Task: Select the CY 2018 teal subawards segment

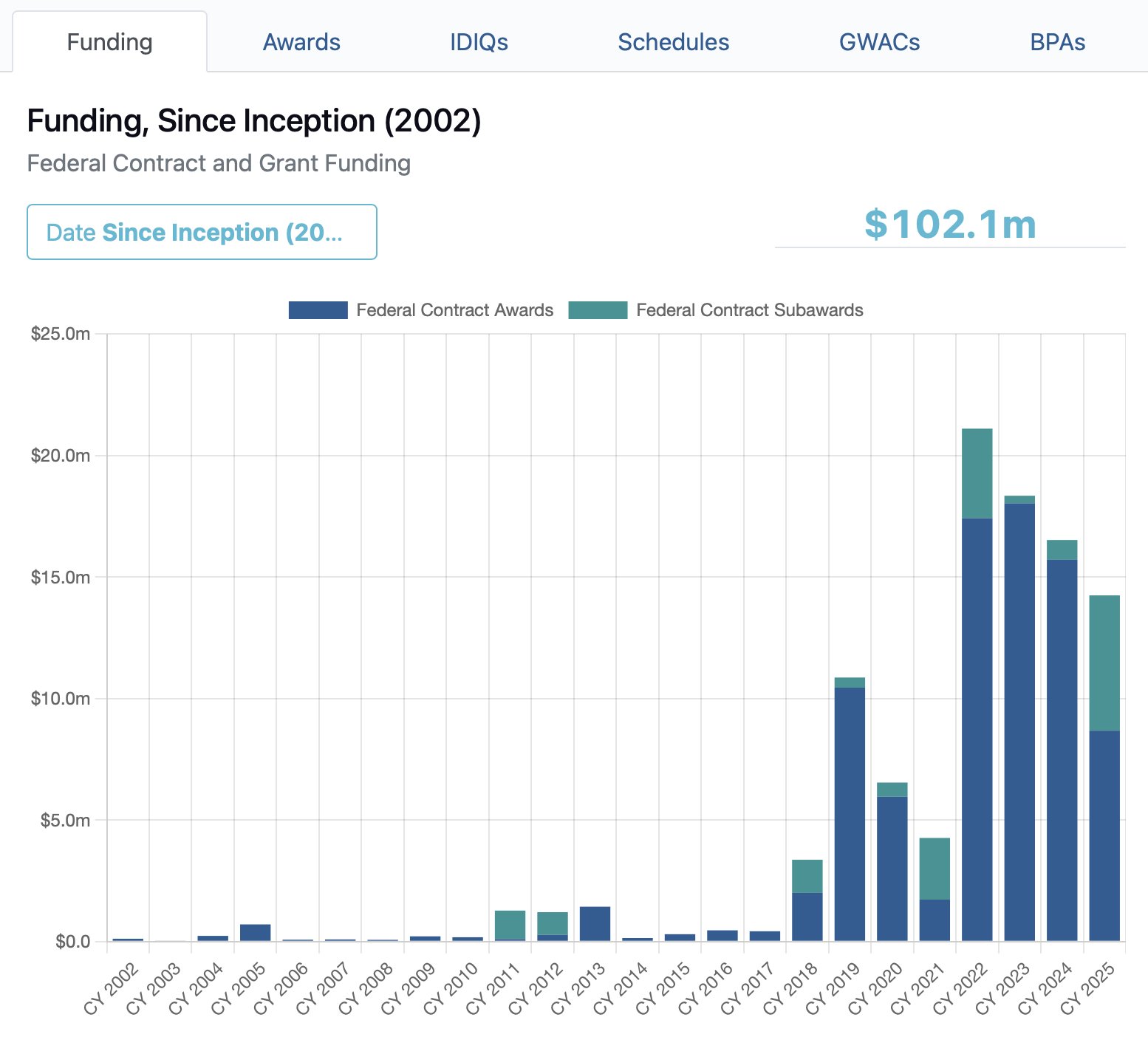Action: 807,876
